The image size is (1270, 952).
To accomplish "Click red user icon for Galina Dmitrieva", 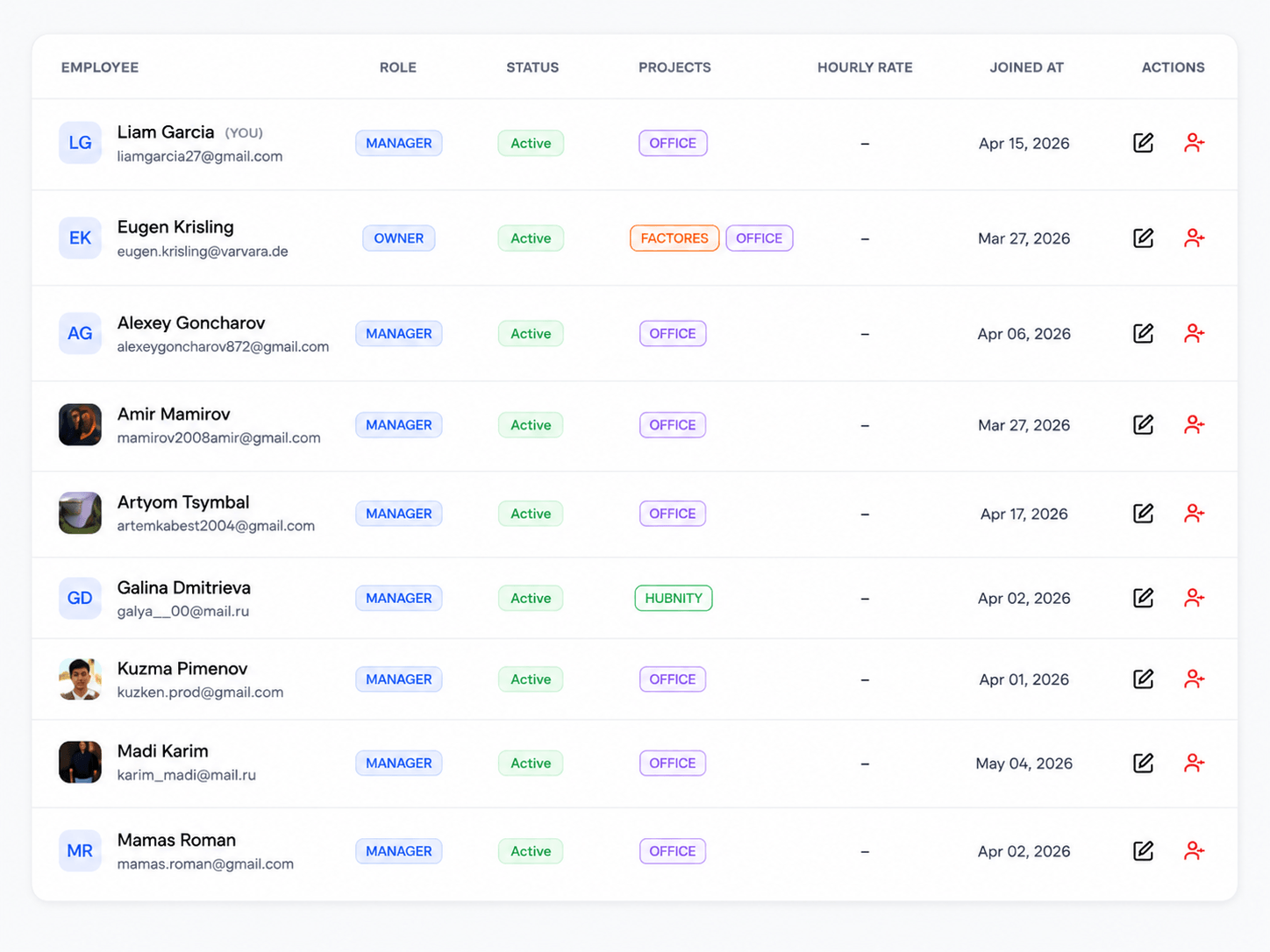I will [x=1194, y=598].
